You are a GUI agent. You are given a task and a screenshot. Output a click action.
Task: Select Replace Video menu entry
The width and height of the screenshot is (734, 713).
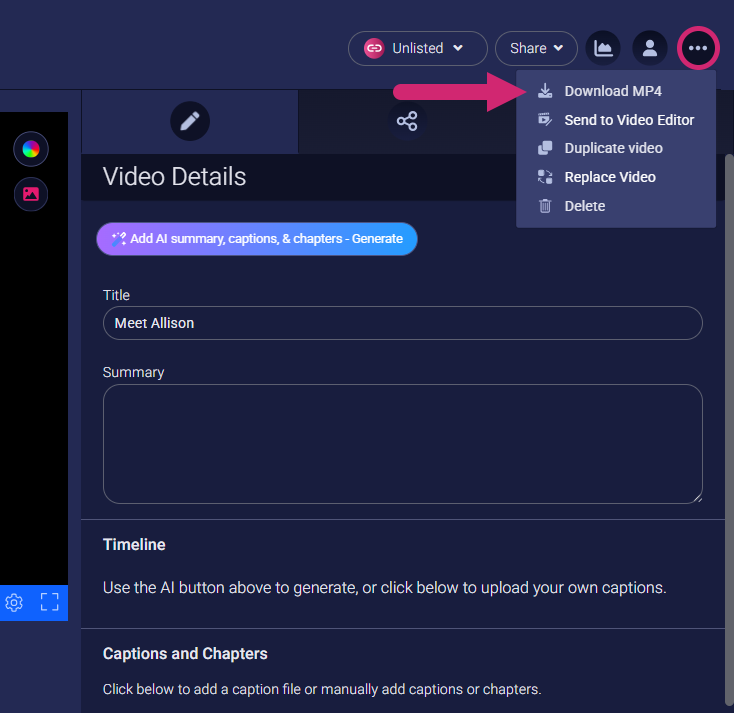(x=616, y=177)
